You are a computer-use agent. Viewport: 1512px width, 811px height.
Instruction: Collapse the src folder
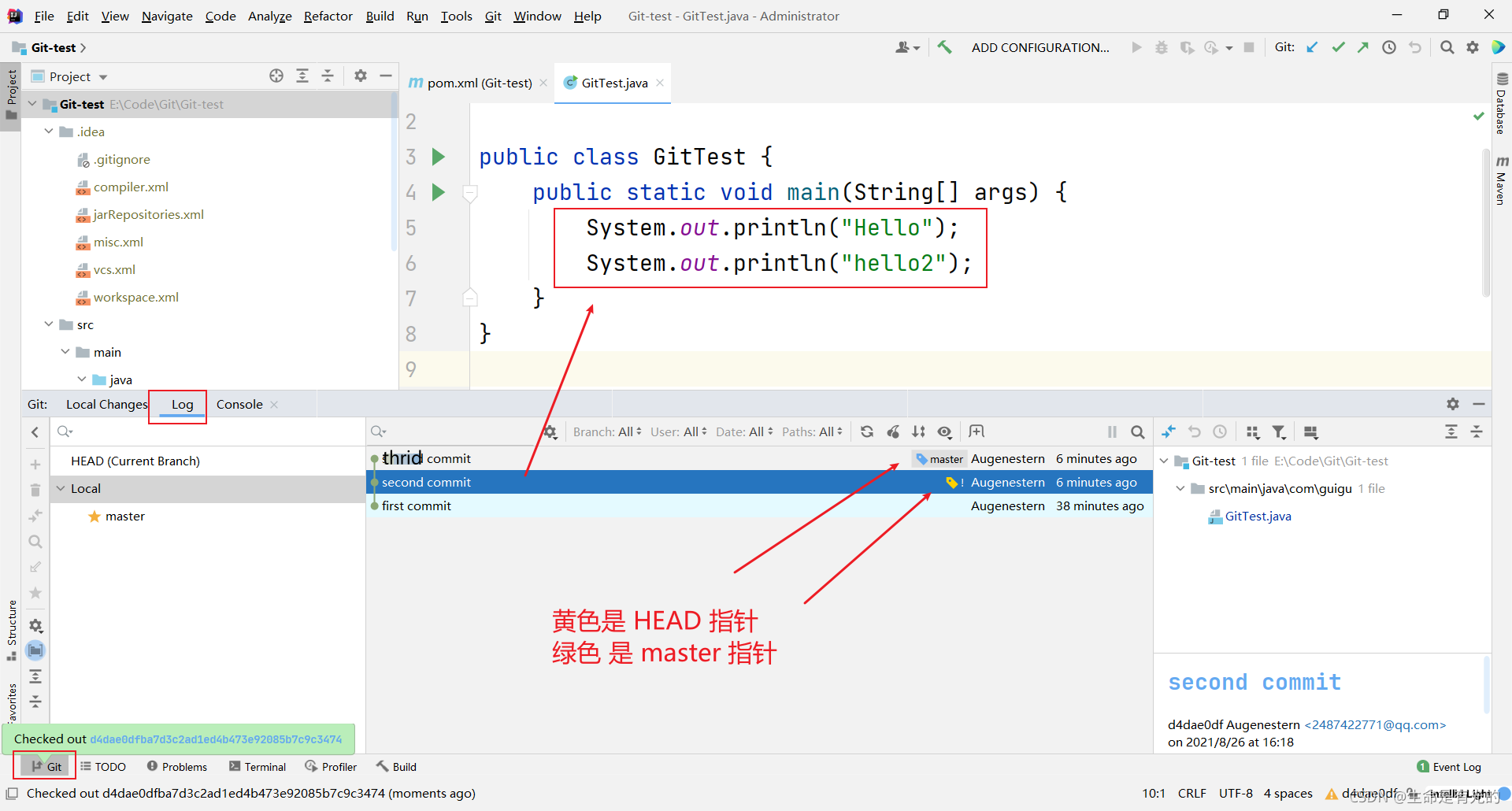[49, 324]
